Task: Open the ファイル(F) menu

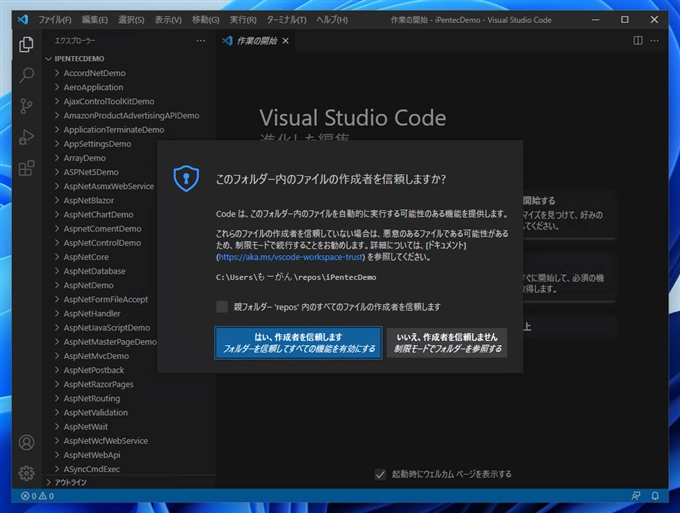Action: (x=55, y=20)
